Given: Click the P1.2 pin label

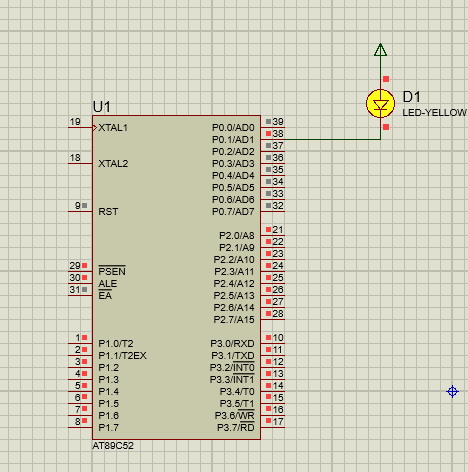Looking at the screenshot, I should click(x=109, y=368).
